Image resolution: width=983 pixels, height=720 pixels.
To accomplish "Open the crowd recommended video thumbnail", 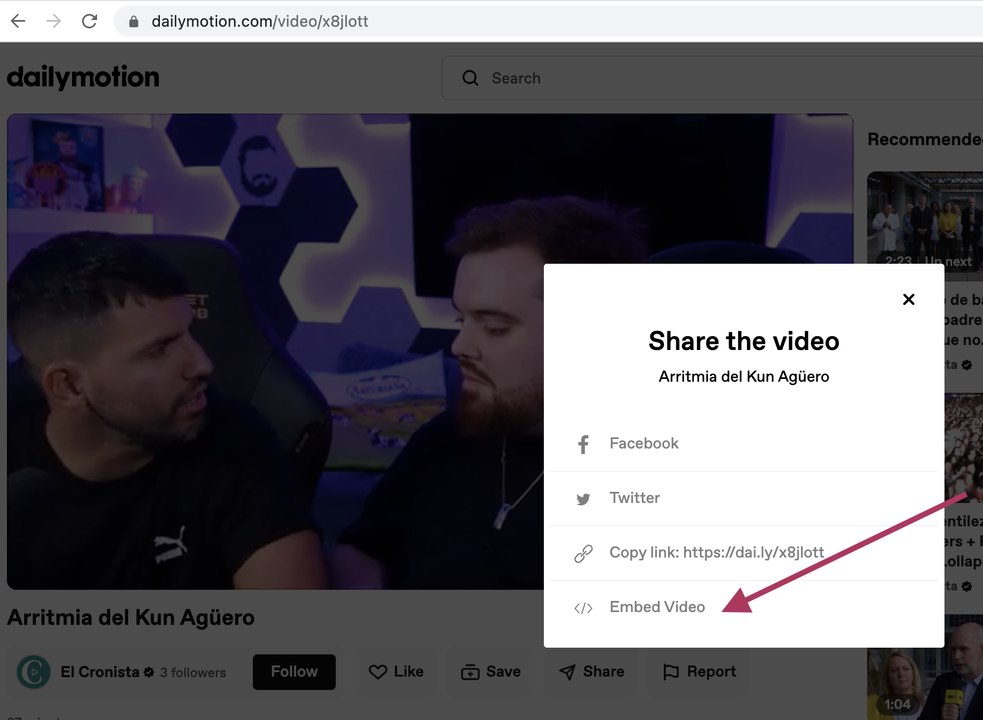I will click(964, 447).
